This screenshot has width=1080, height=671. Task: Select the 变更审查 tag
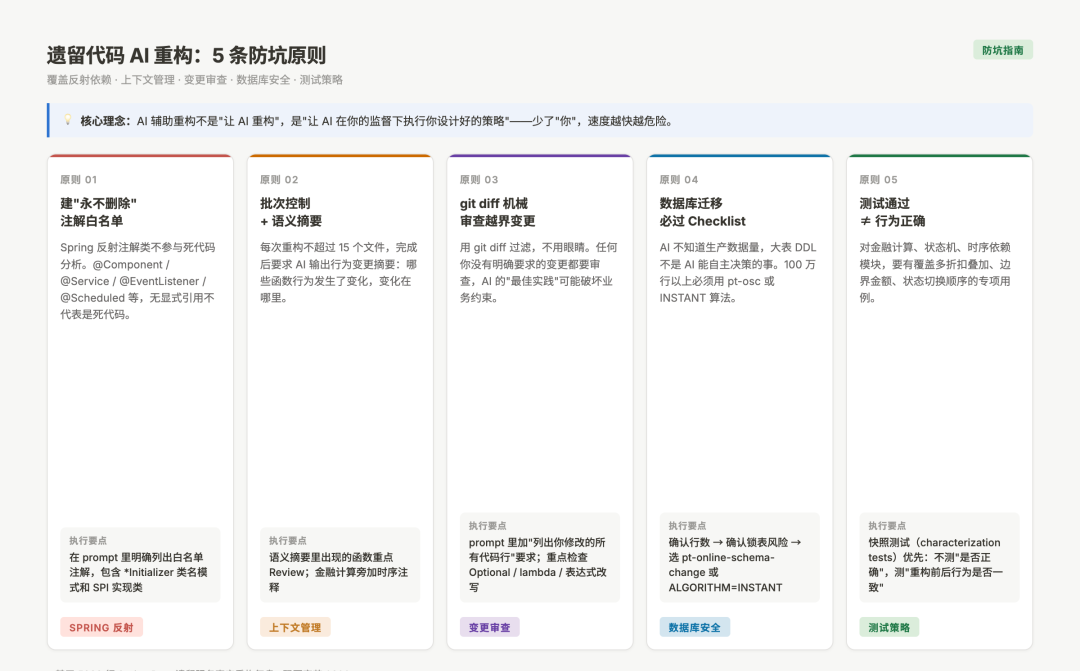click(x=490, y=627)
